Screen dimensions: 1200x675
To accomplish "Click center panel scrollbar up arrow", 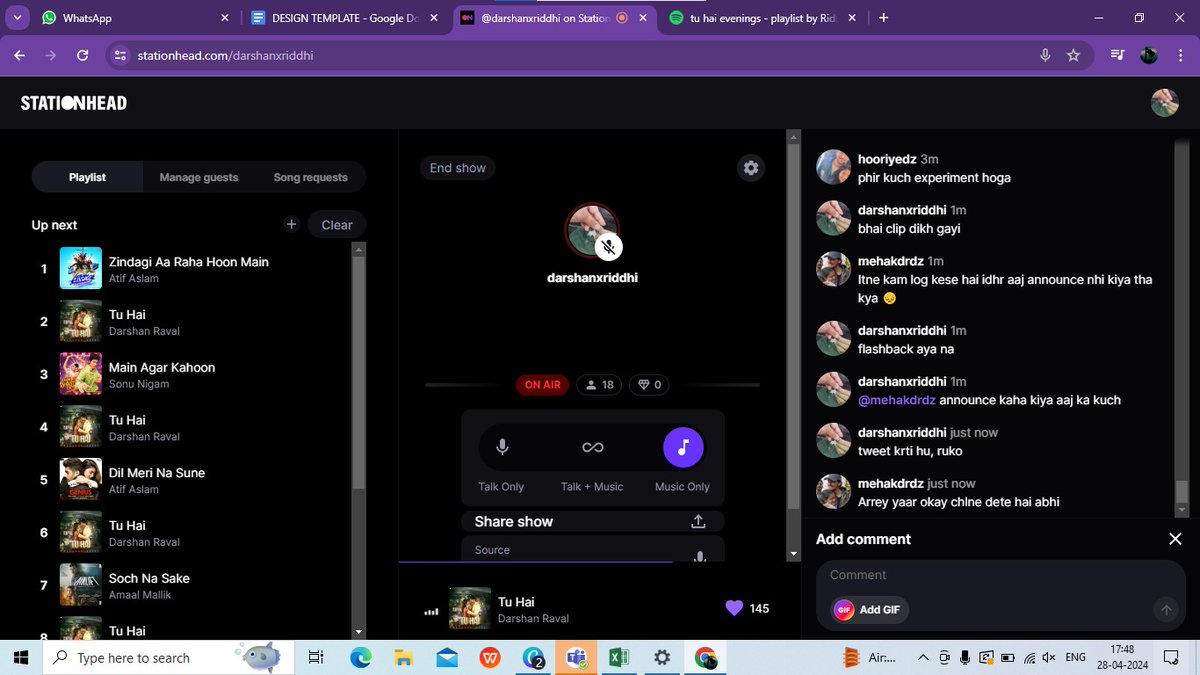I will click(x=794, y=137).
